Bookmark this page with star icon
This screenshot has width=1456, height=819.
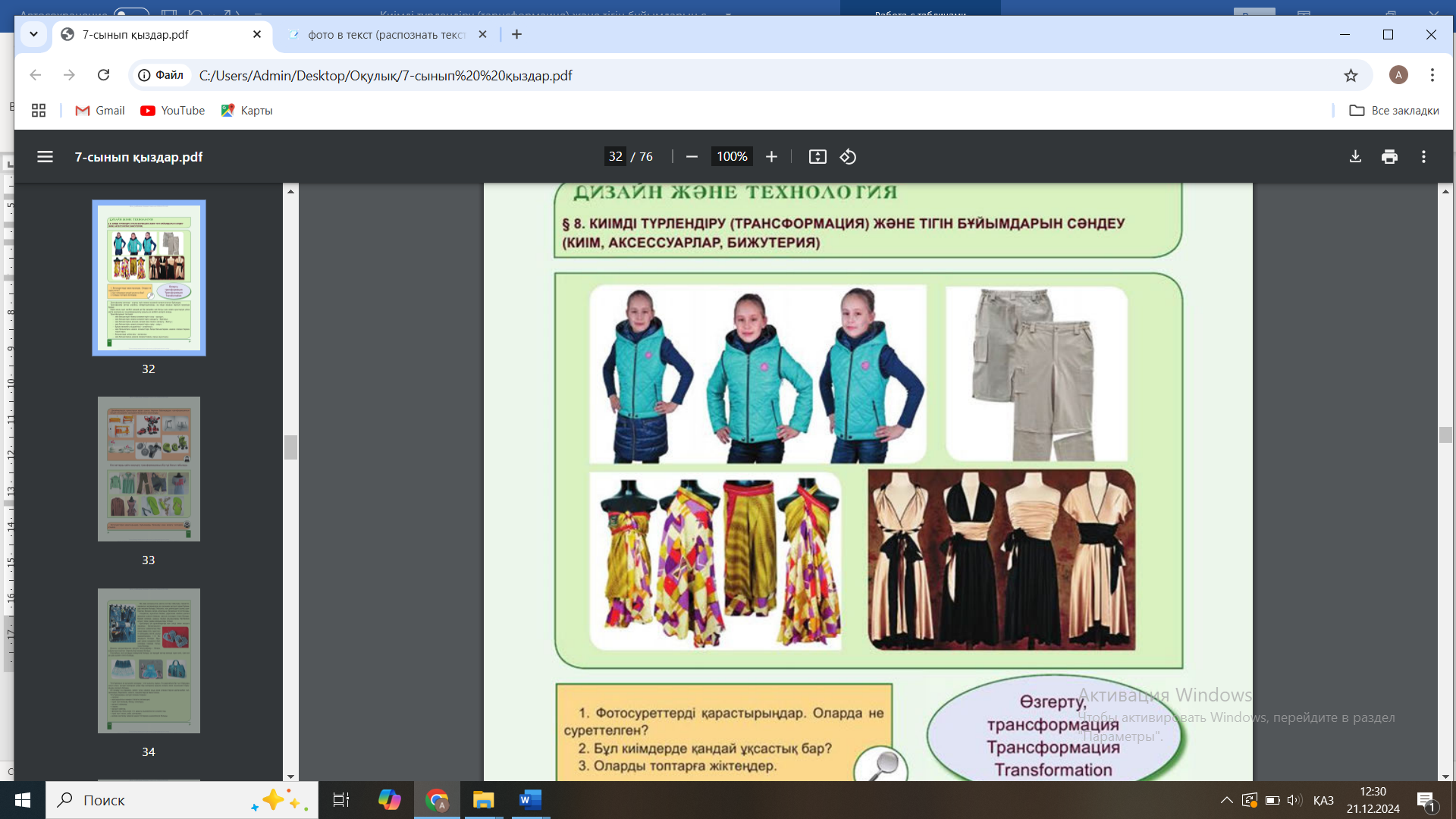1351,75
